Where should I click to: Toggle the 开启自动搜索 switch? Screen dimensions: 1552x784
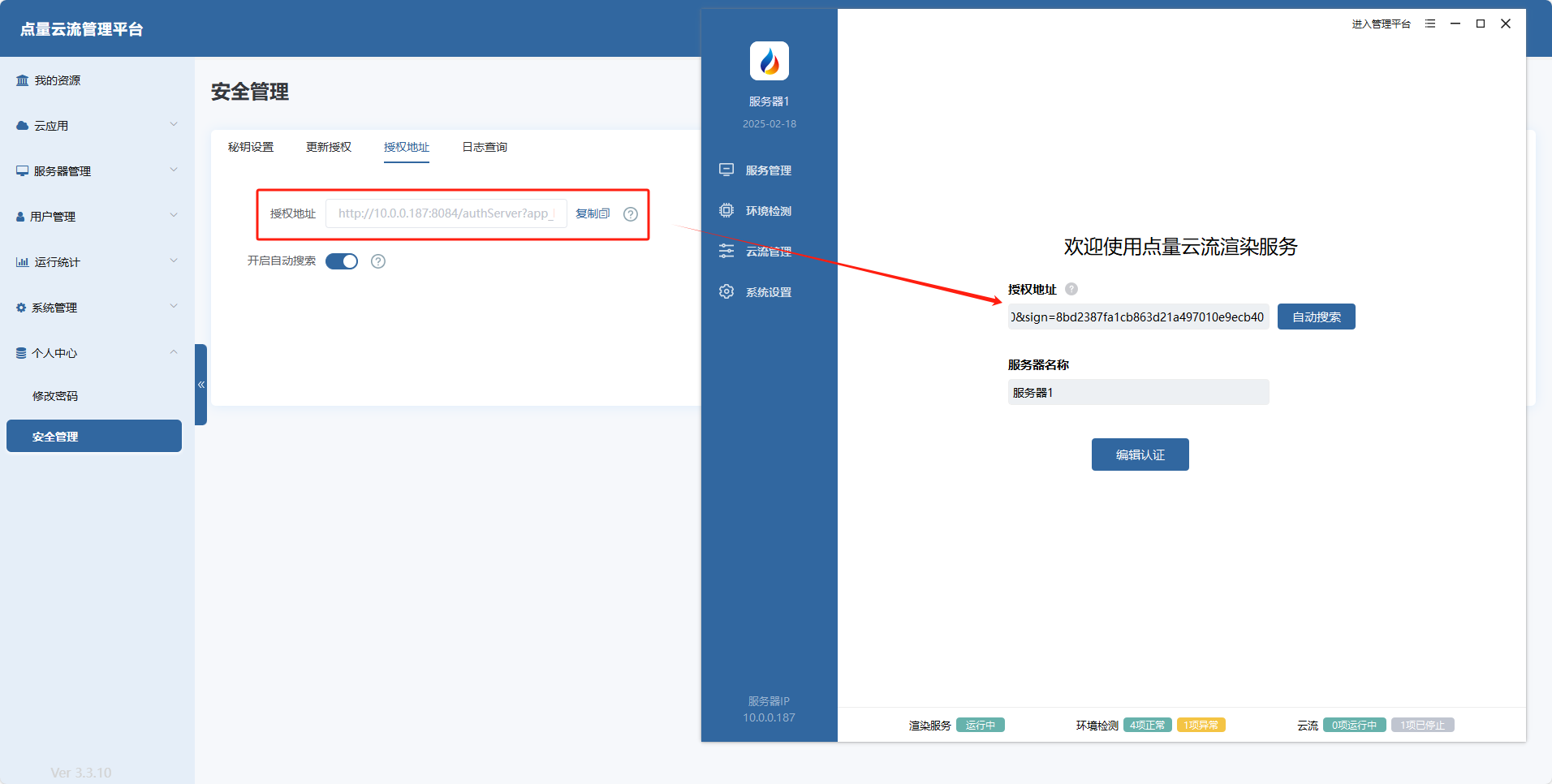tap(342, 261)
